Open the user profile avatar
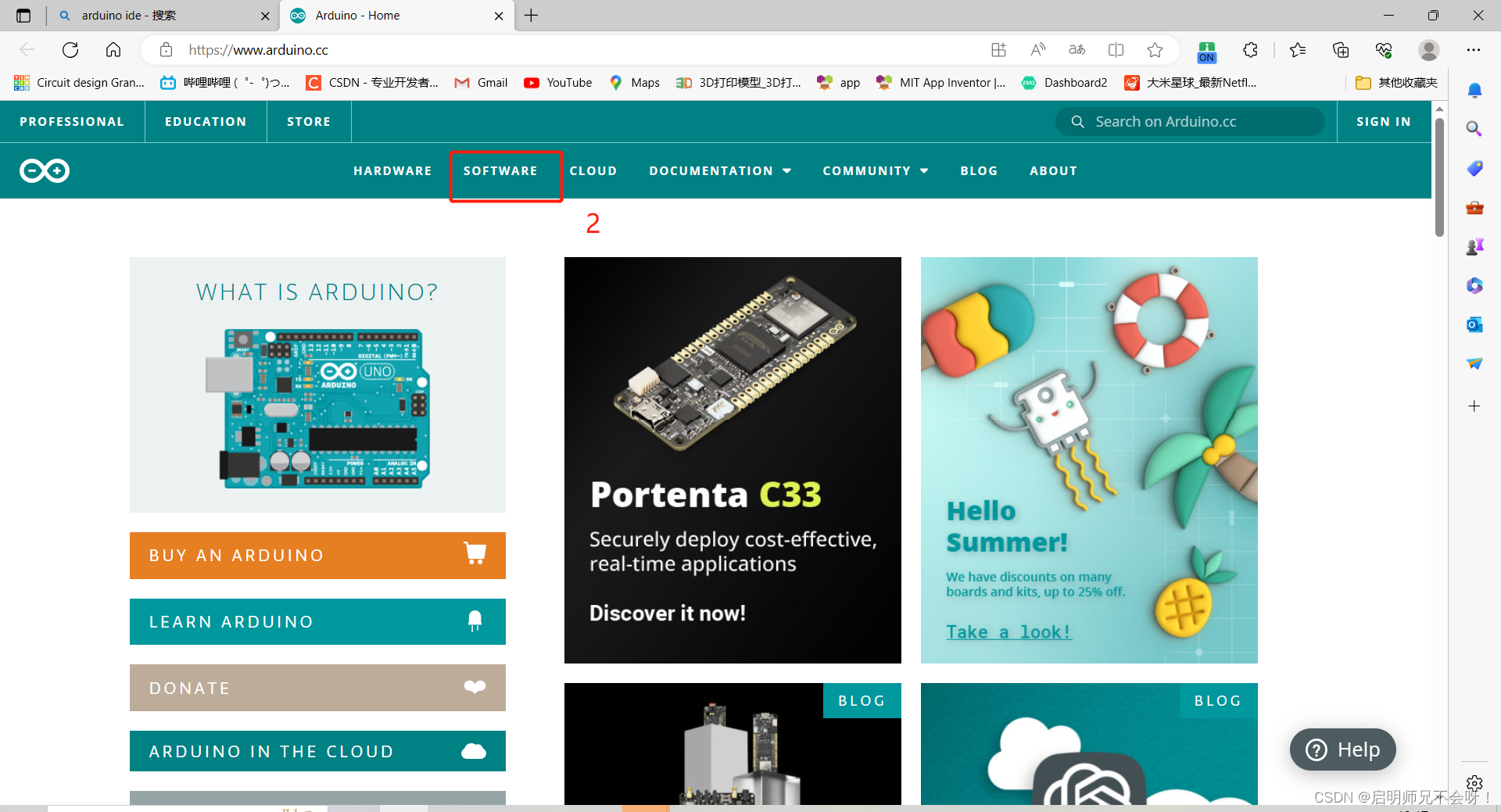The height and width of the screenshot is (812, 1501). tap(1429, 50)
